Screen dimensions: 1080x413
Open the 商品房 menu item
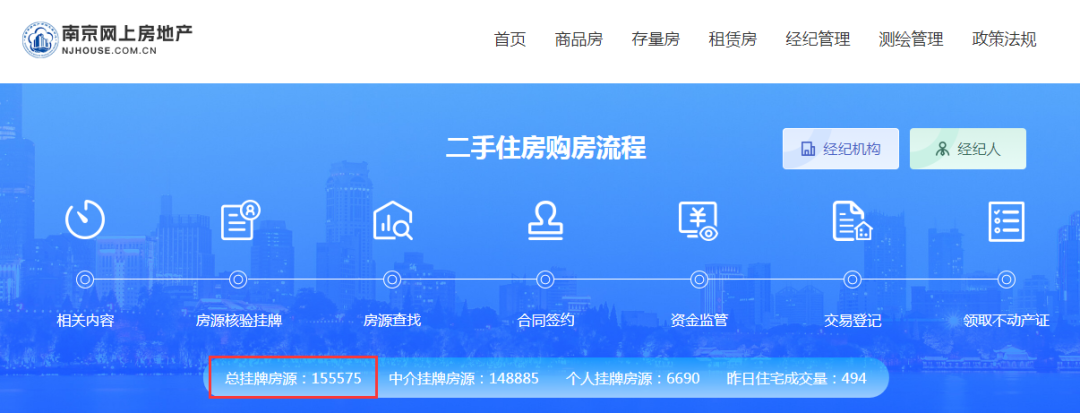click(x=579, y=39)
